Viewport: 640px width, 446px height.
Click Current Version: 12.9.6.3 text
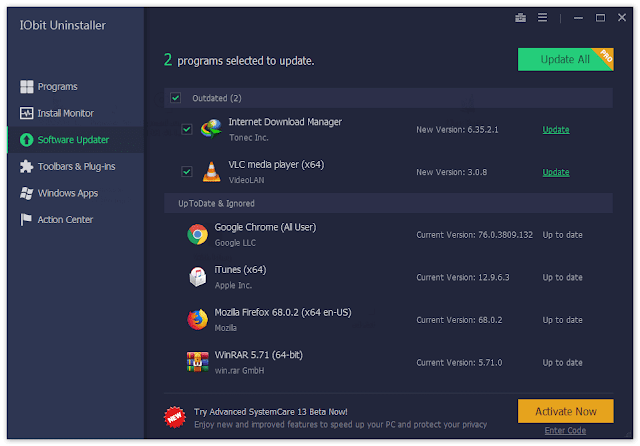463,277
